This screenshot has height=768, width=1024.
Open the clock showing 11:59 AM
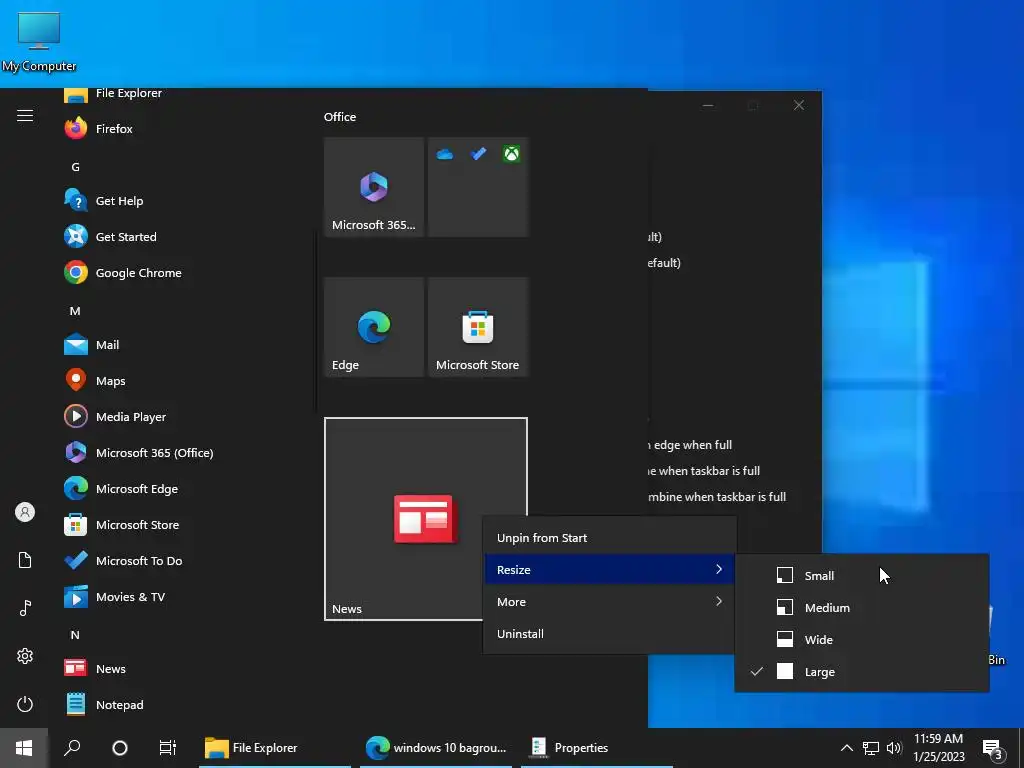(x=938, y=748)
